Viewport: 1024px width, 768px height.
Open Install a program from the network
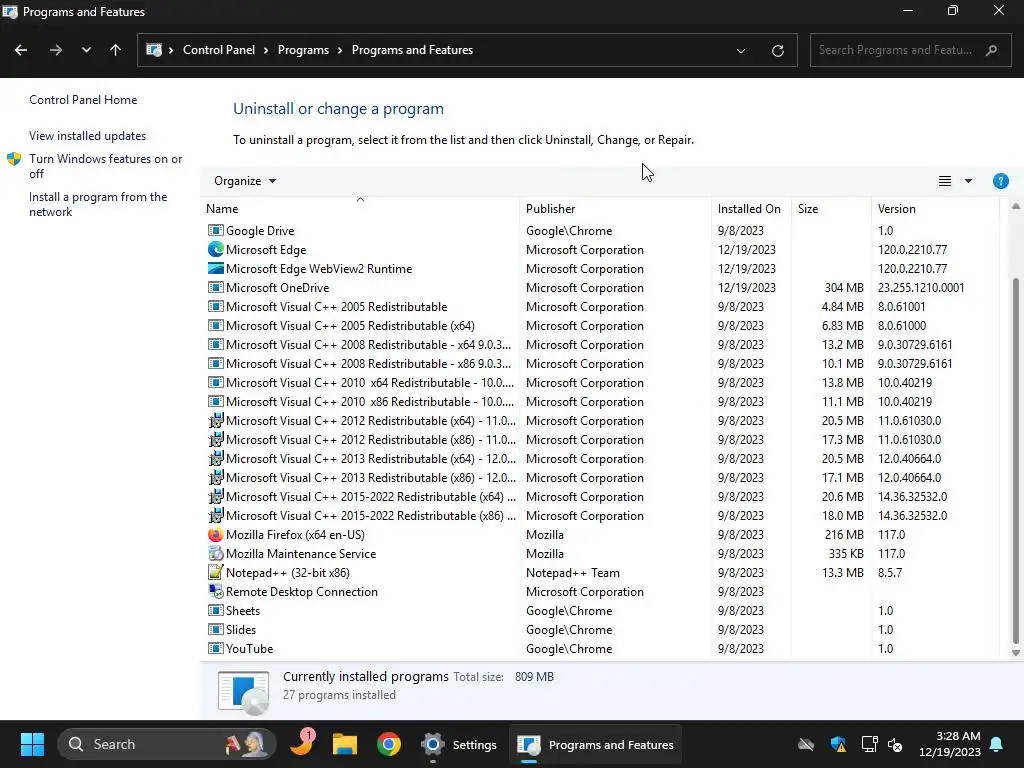coord(98,204)
